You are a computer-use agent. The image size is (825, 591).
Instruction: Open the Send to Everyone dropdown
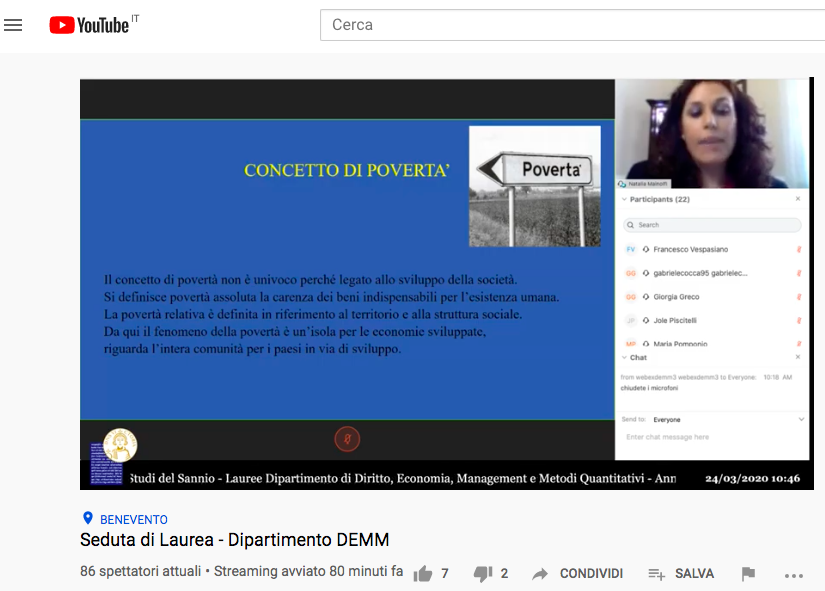pos(801,420)
